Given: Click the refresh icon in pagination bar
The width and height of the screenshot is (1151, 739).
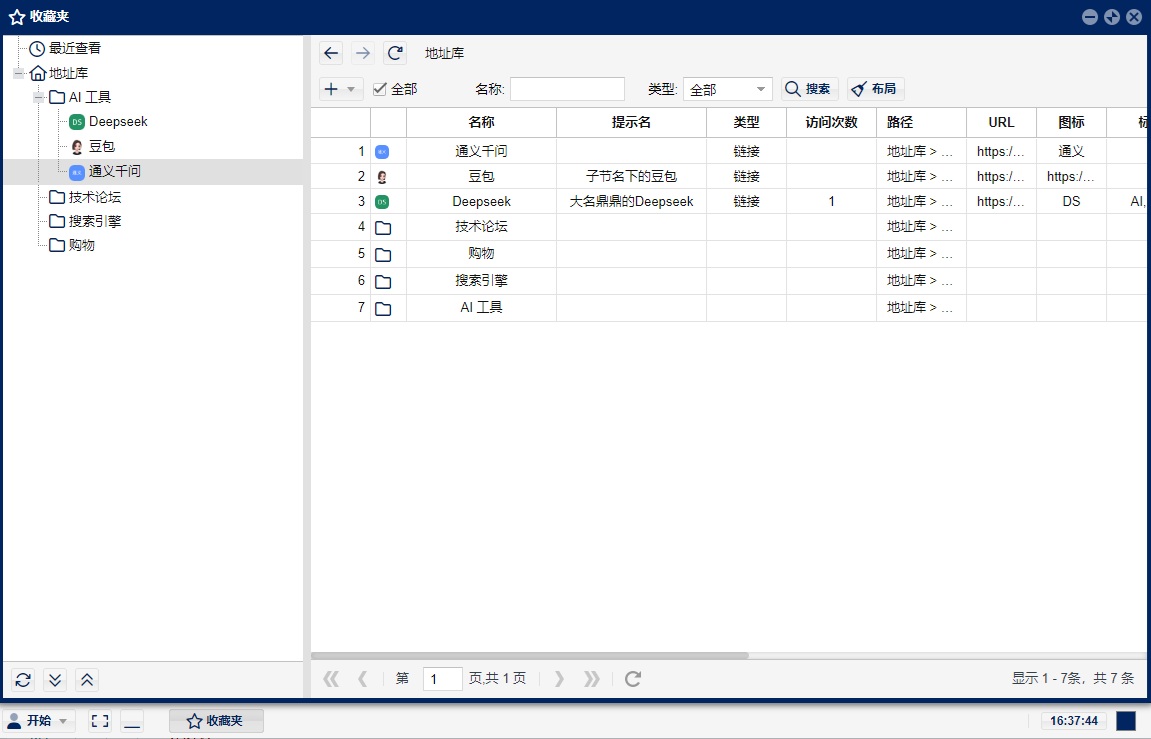Looking at the screenshot, I should click(632, 678).
